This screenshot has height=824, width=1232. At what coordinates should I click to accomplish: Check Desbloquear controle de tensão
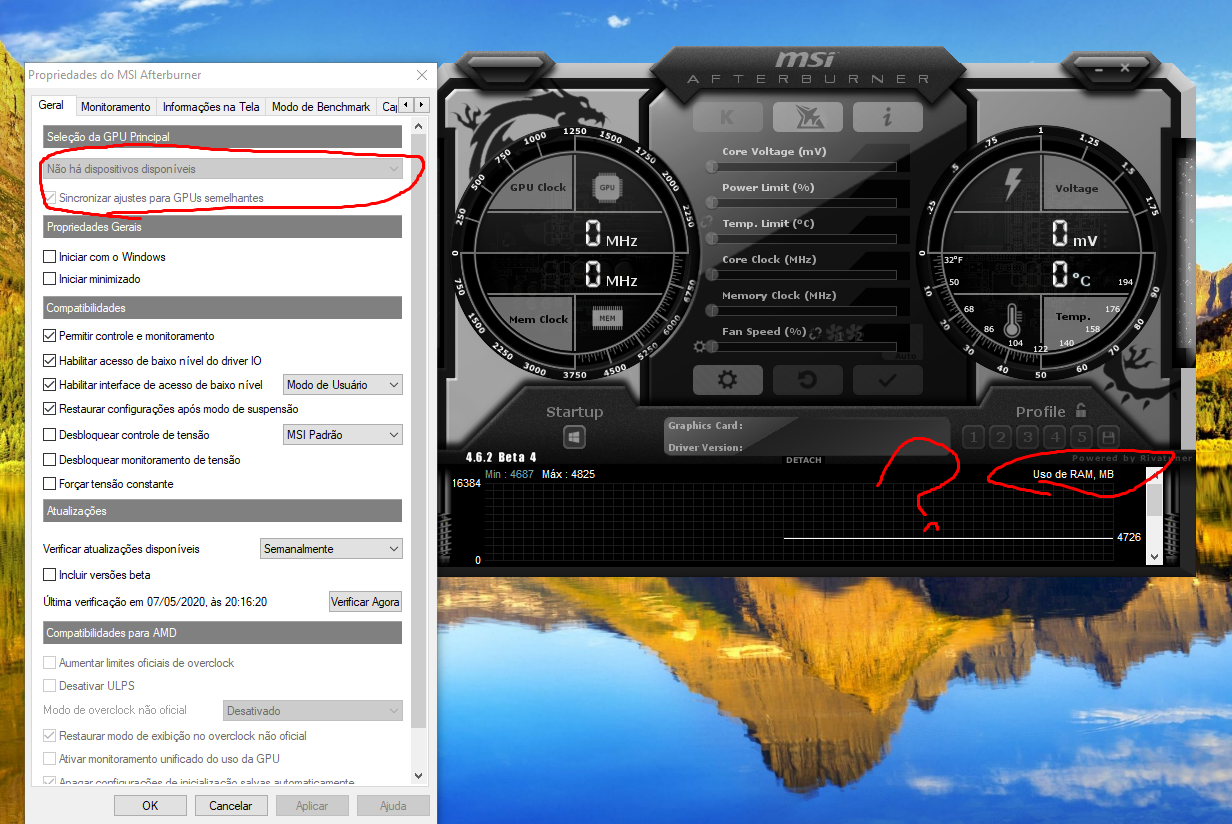pyautogui.click(x=50, y=435)
